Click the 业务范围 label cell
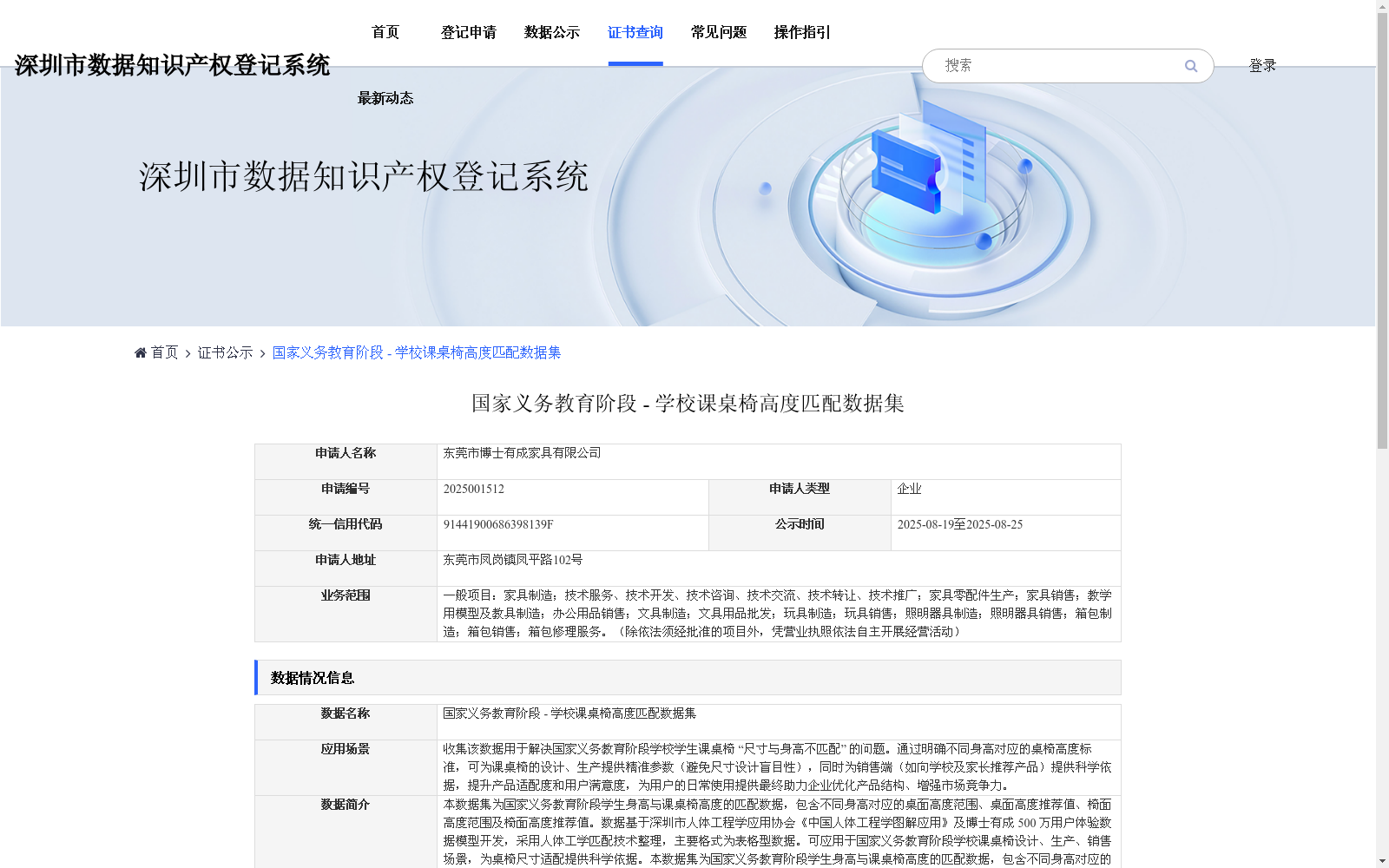 click(346, 614)
